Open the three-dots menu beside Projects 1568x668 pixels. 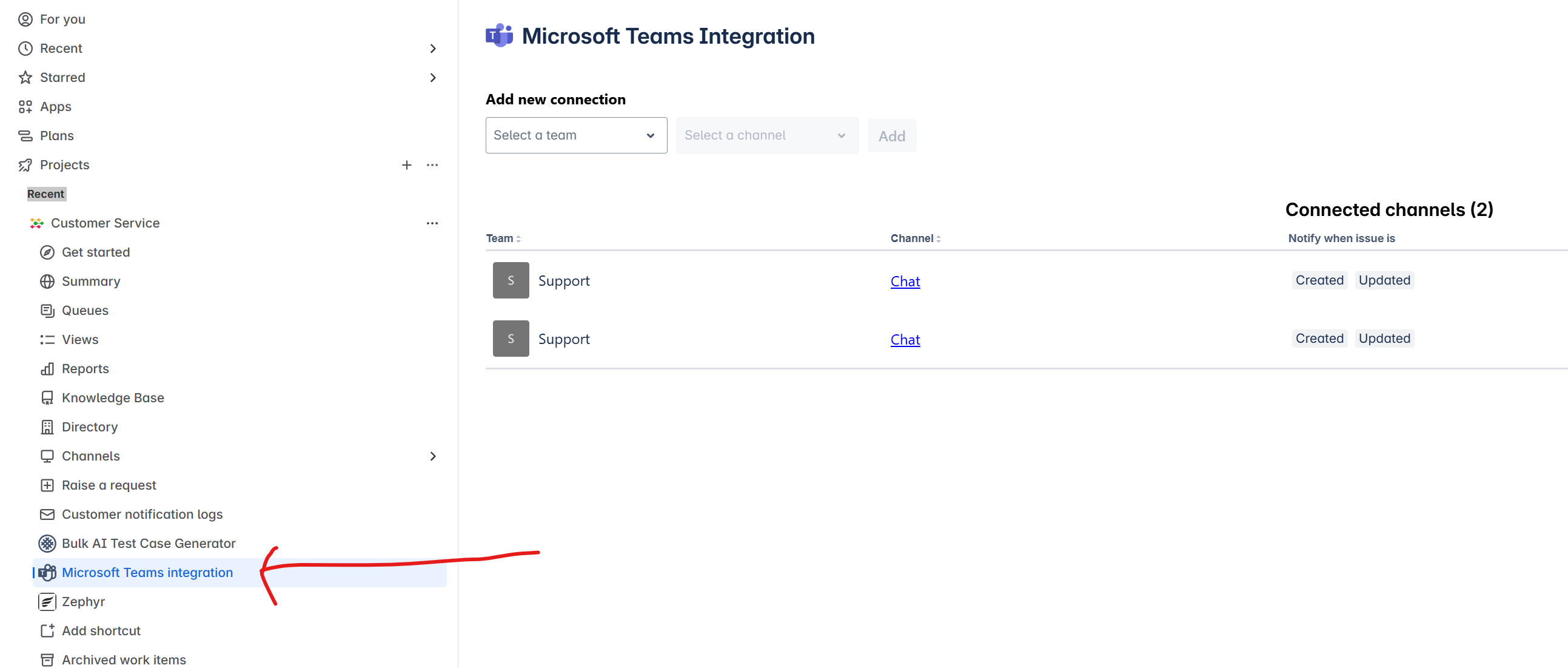[x=432, y=165]
